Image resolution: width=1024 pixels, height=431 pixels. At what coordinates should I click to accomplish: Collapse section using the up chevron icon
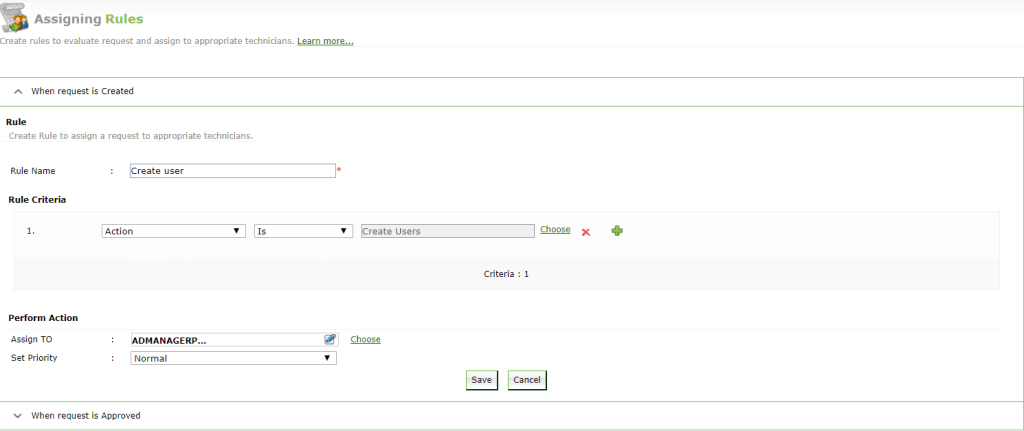[18, 91]
